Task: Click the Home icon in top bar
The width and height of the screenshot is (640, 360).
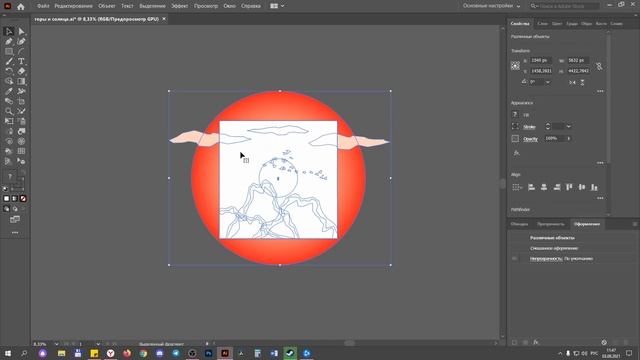Action: pyautogui.click(x=20, y=6)
